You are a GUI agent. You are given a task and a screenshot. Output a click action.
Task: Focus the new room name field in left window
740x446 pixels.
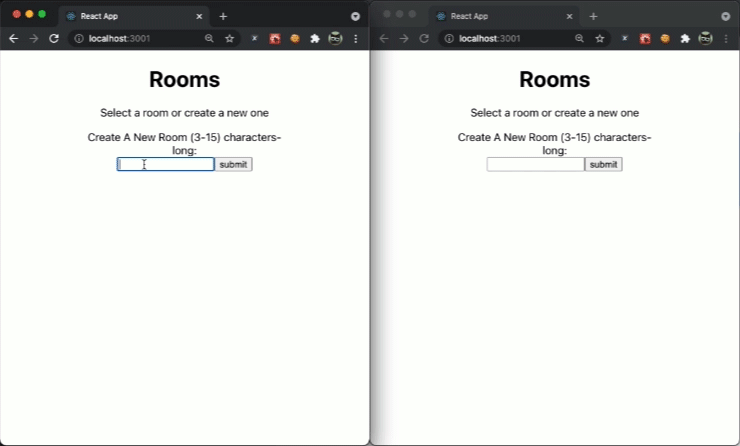click(x=166, y=164)
